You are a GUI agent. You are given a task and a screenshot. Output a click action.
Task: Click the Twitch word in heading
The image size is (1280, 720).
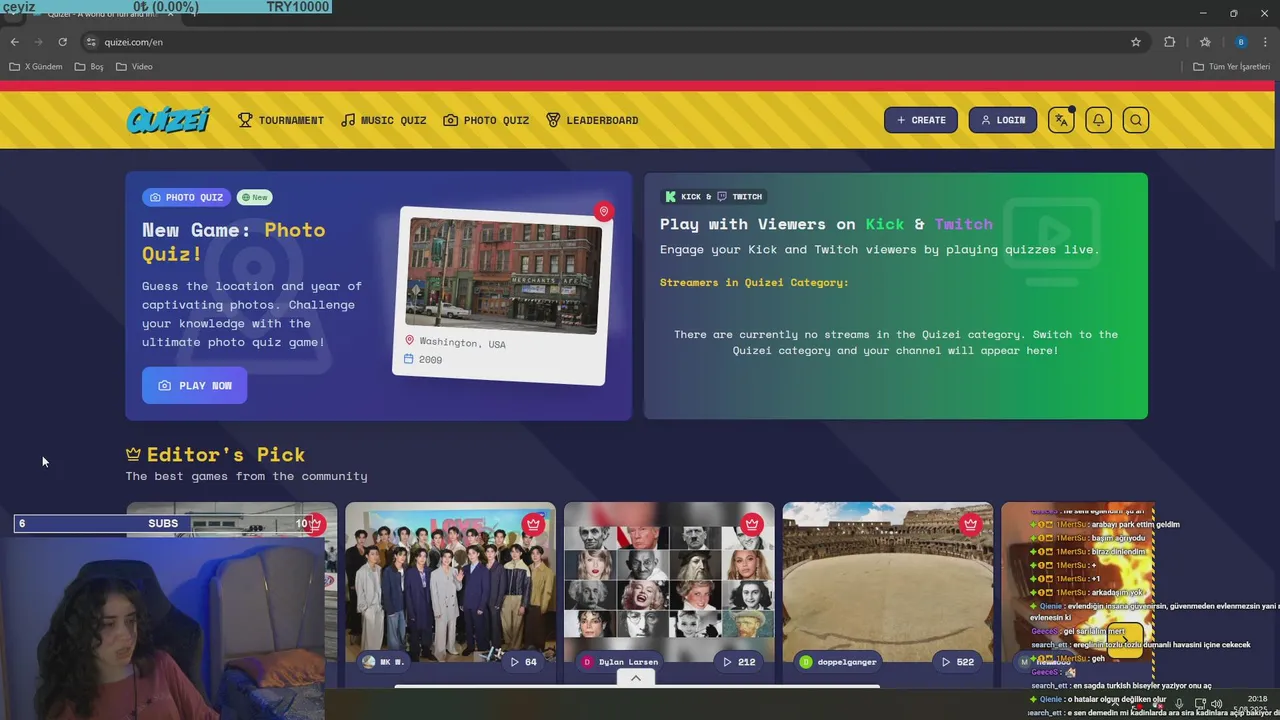click(x=964, y=224)
